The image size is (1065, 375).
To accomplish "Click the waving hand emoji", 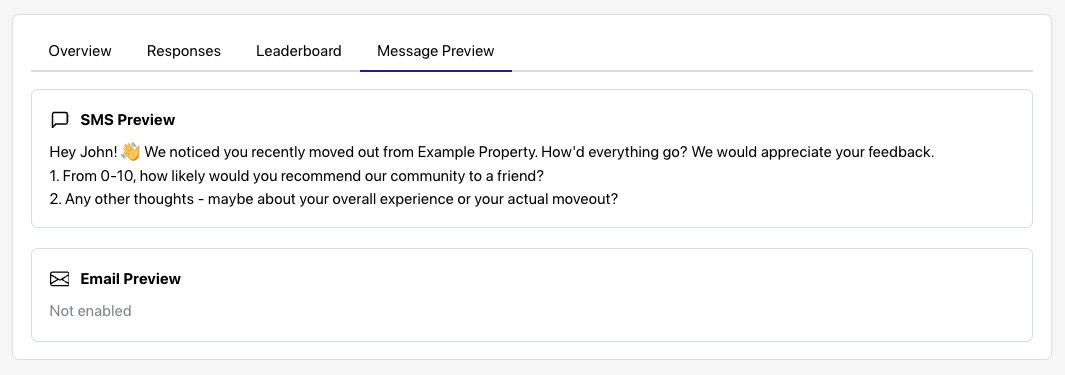I will tap(130, 151).
